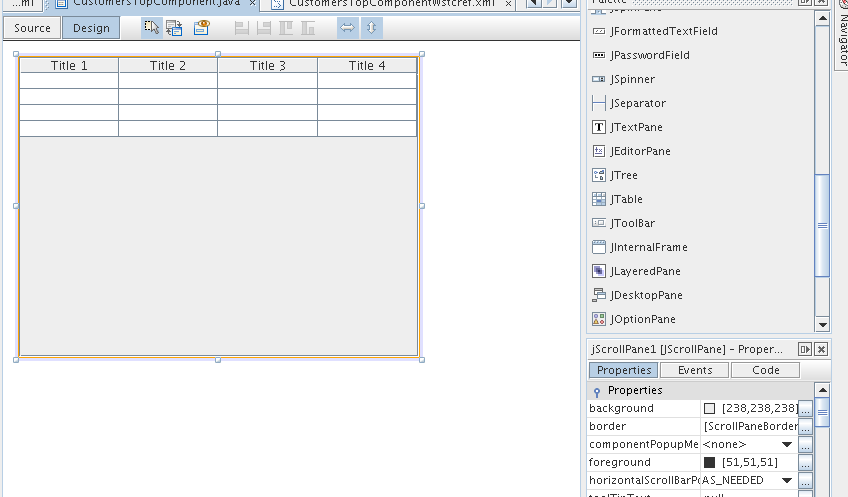Select the JOptionPane palette item
This screenshot has width=848, height=497.
click(x=642, y=319)
